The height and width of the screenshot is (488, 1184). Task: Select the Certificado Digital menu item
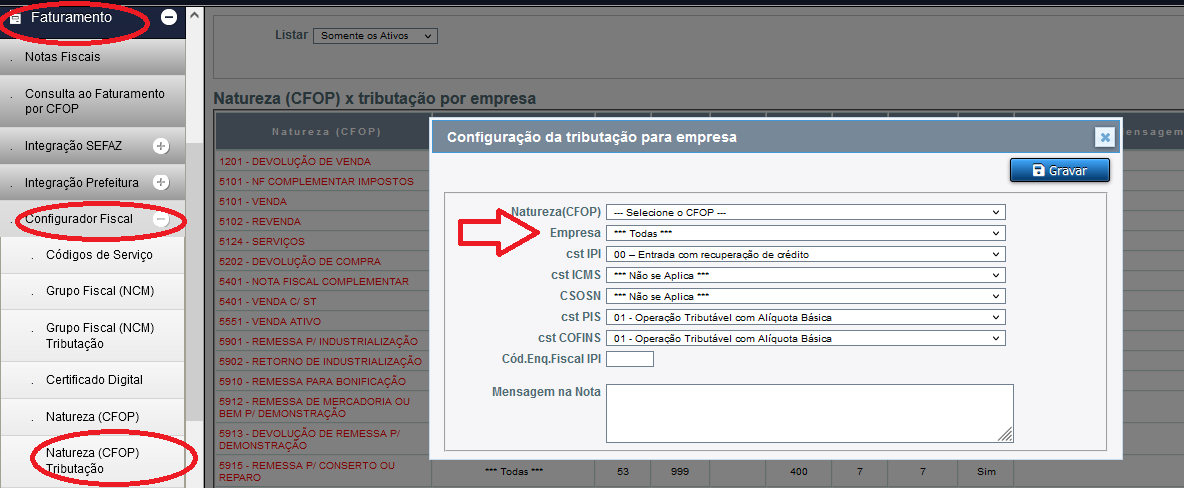94,380
